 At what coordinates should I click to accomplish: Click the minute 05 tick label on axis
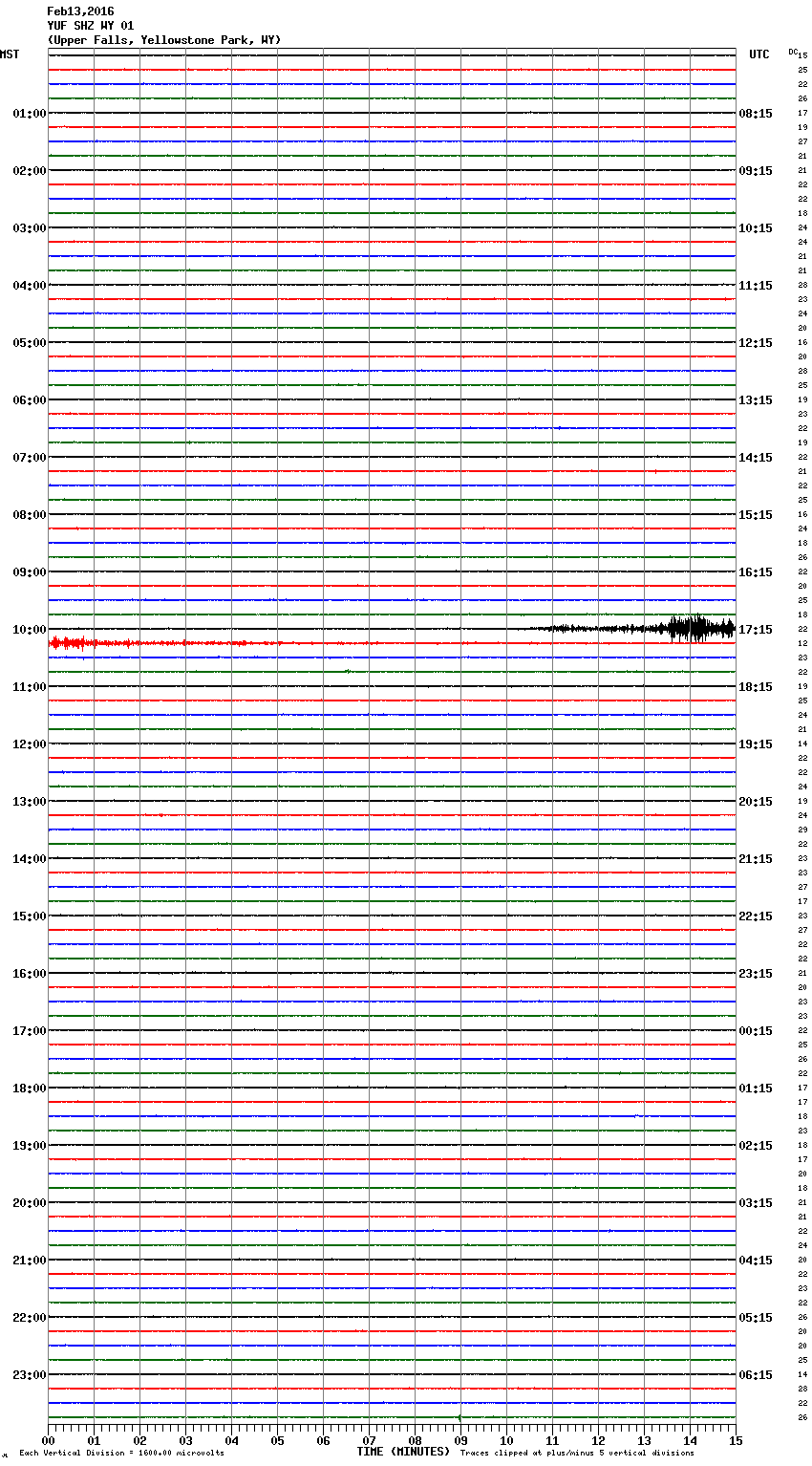(x=277, y=1440)
